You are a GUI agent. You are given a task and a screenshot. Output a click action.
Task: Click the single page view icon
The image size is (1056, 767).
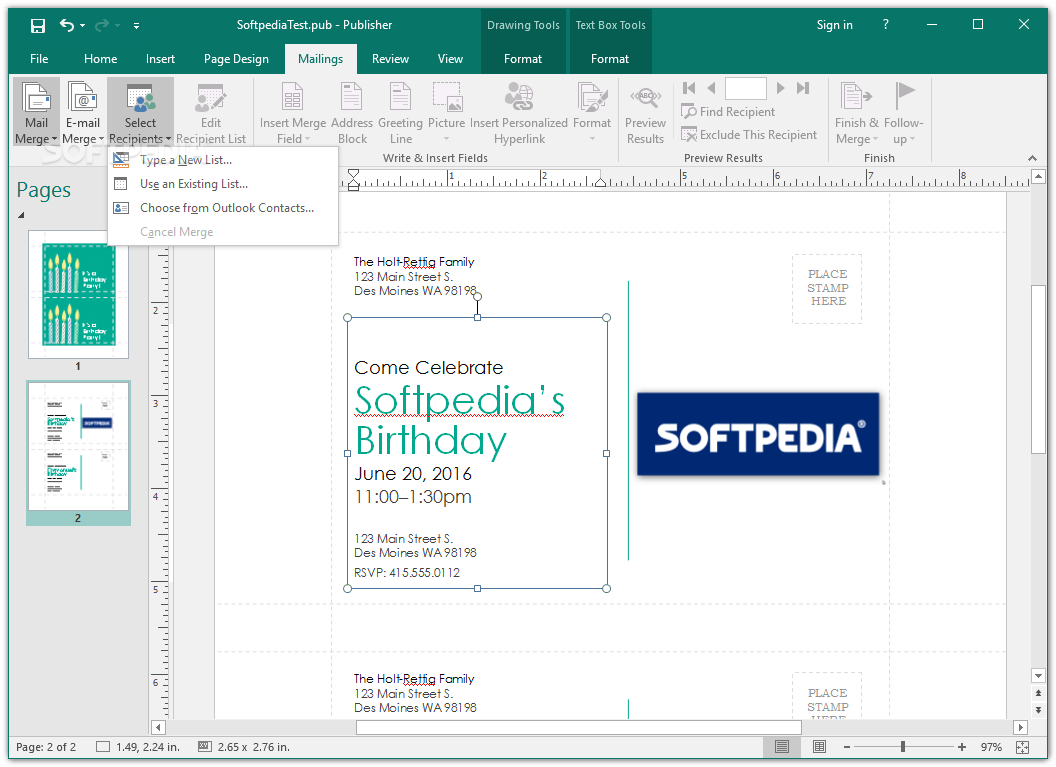click(x=781, y=747)
